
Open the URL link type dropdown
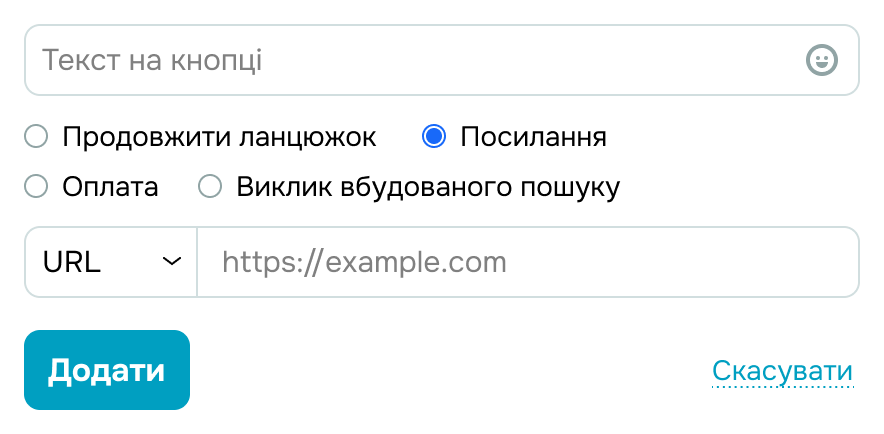[111, 262]
